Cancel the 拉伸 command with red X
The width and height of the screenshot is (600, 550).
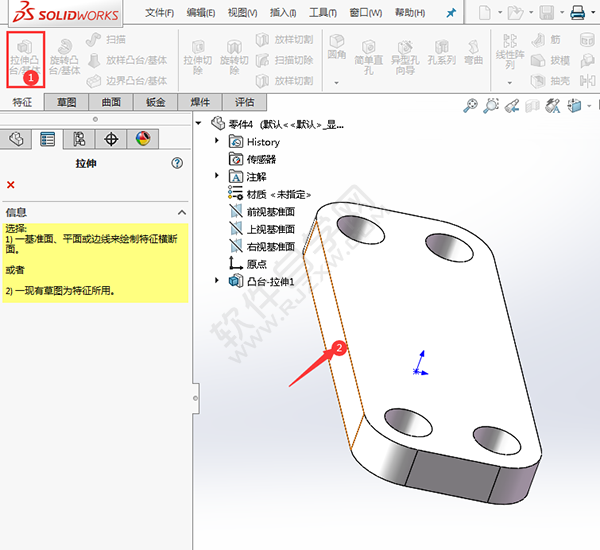(11, 185)
